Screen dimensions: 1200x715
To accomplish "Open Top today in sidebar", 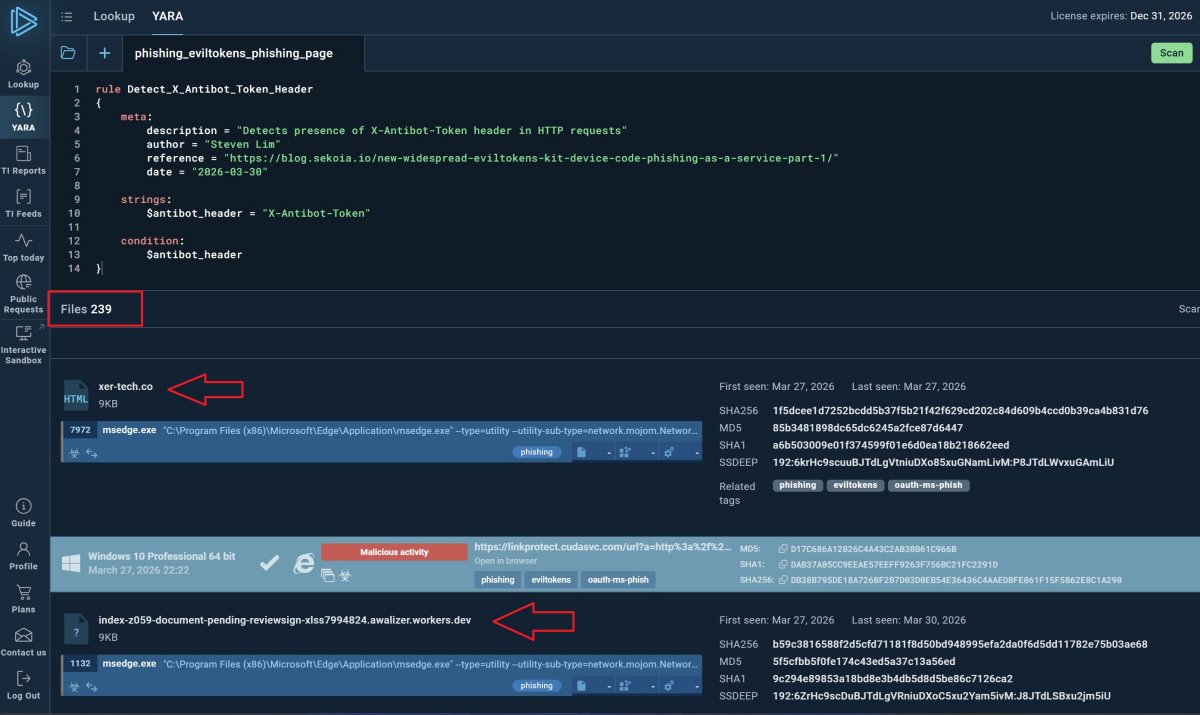I will [23, 247].
